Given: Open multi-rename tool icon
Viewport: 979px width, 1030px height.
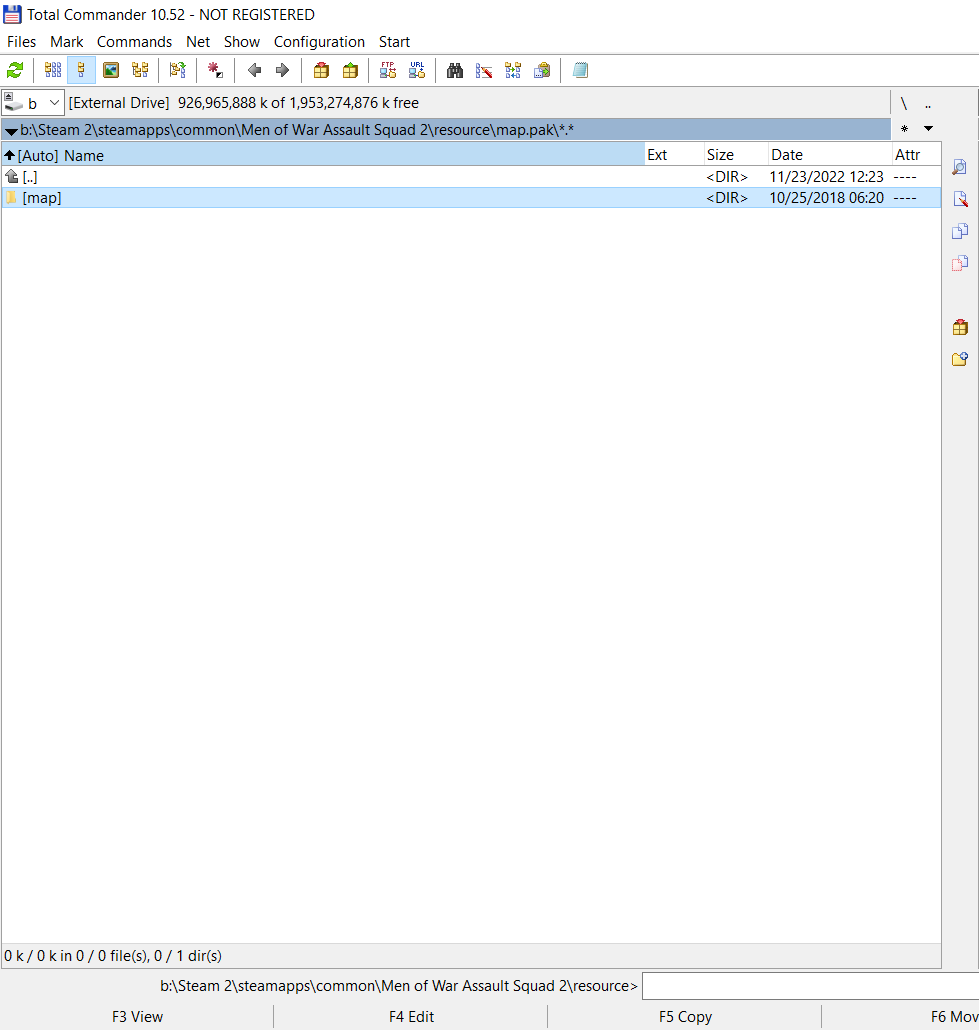Looking at the screenshot, I should [x=484, y=70].
